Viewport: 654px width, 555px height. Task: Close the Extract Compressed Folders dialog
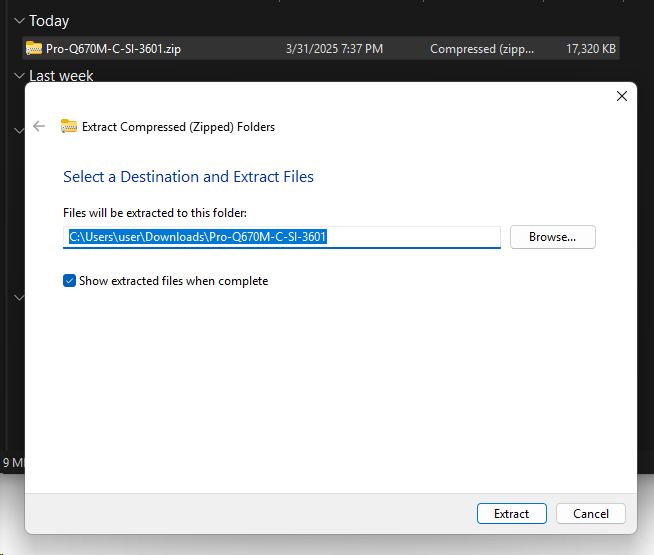pyautogui.click(x=622, y=96)
